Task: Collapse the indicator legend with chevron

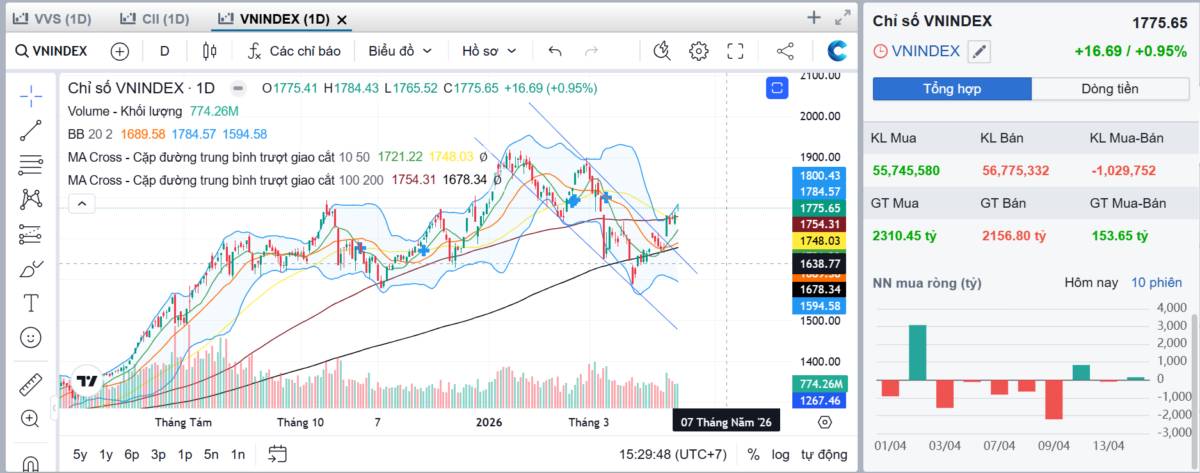Action: (x=81, y=204)
